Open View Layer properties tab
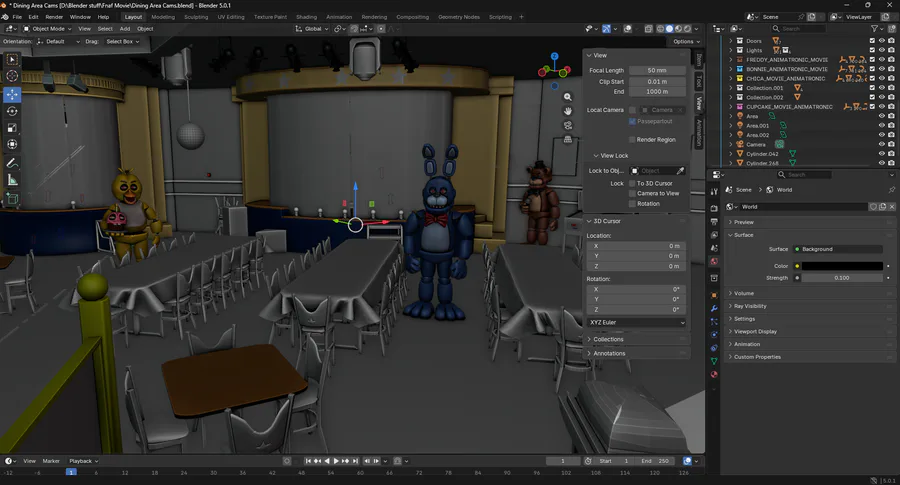Screen dimensions: 900x485 click(x=714, y=235)
